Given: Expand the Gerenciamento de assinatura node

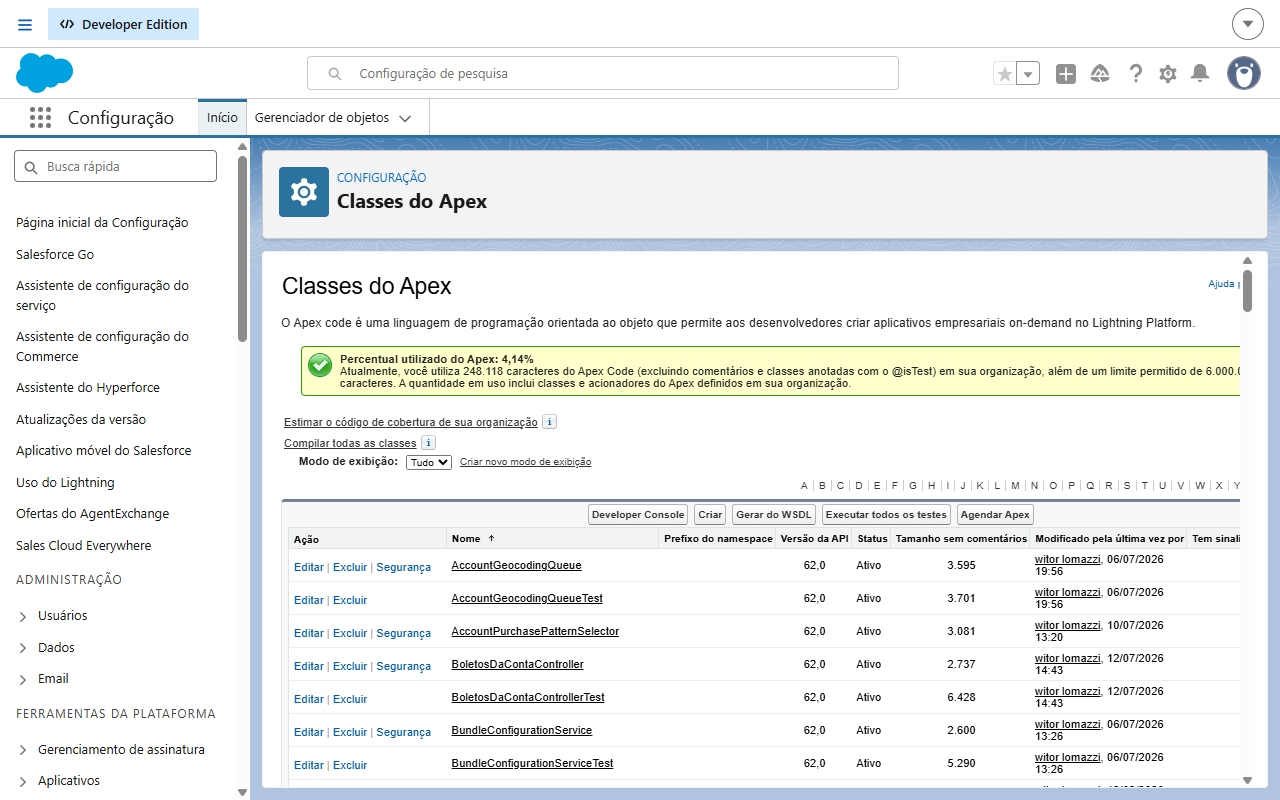Looking at the screenshot, I should [23, 750].
